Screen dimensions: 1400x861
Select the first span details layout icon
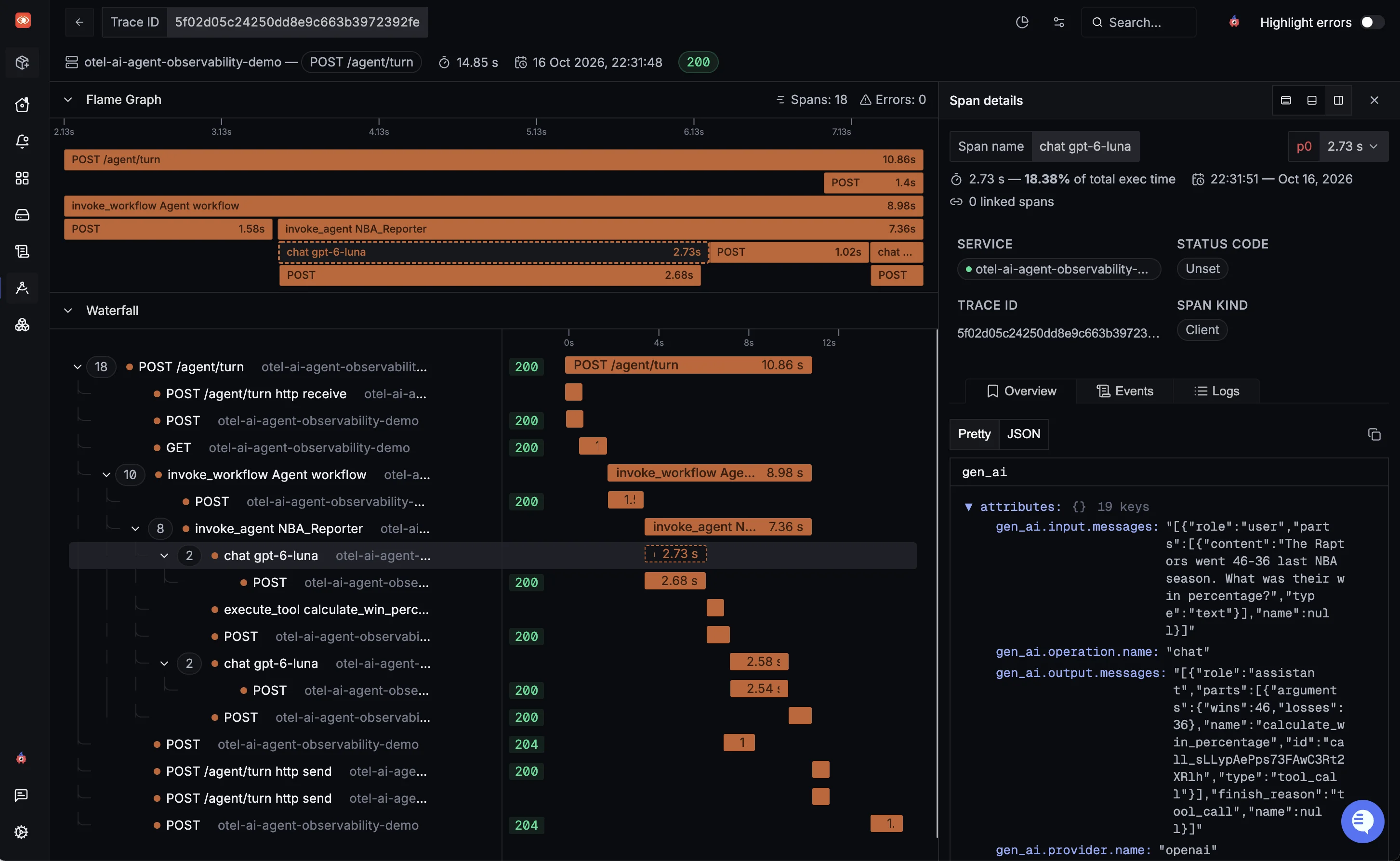tap(1285, 100)
